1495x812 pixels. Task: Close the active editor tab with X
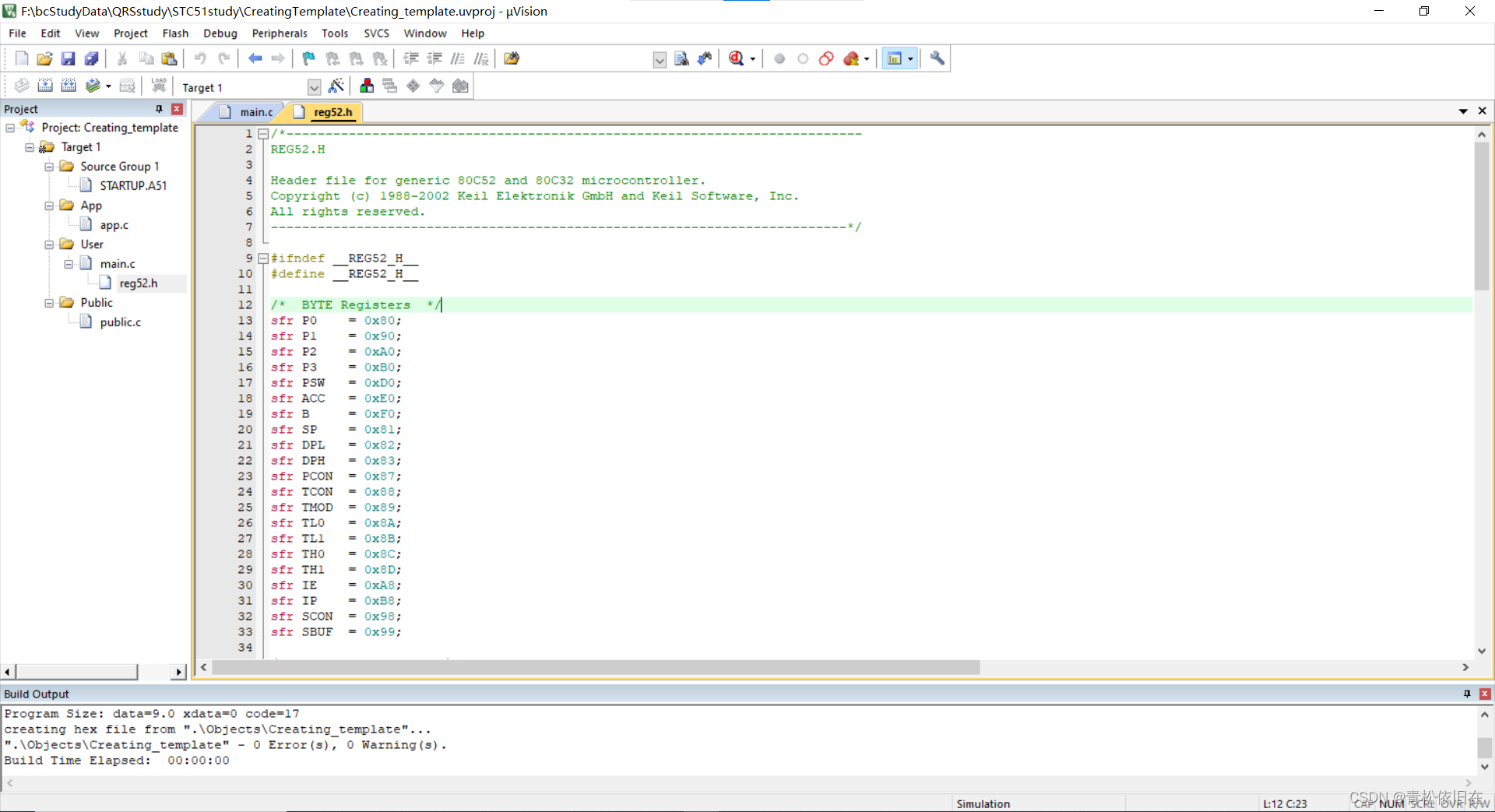pyautogui.click(x=1483, y=111)
